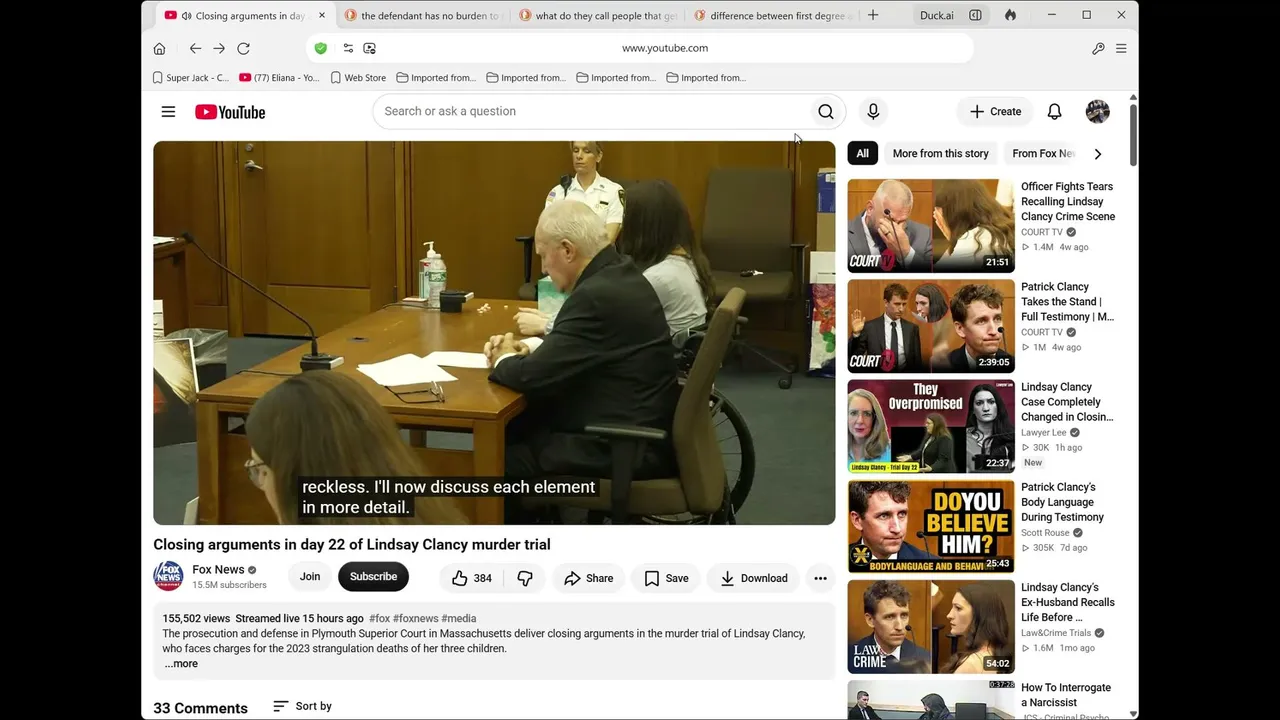The width and height of the screenshot is (1280, 720).
Task: Click the fire button in the tab bar
Action: 1010,15
